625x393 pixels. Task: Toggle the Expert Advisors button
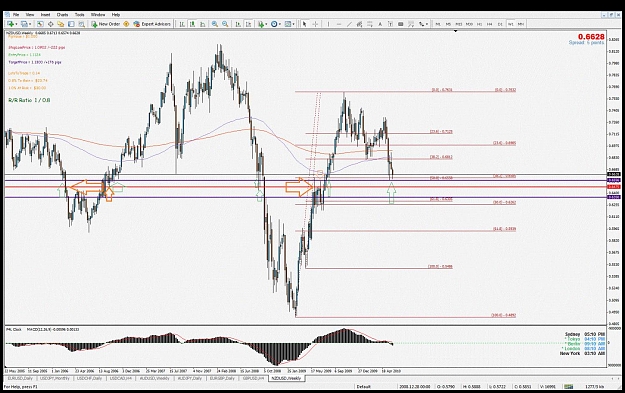click(x=152, y=24)
